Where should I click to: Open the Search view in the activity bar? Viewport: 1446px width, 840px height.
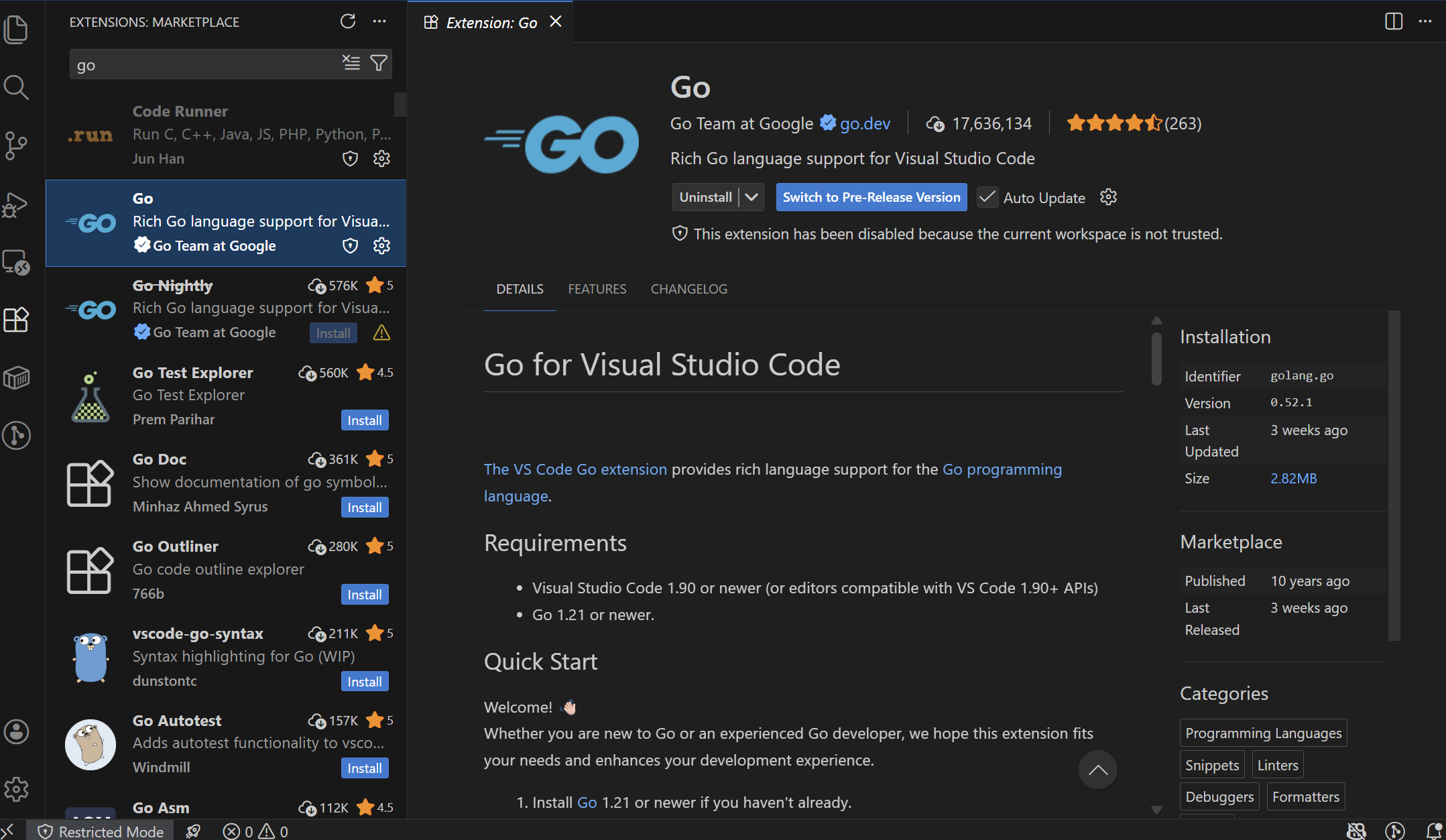[x=16, y=87]
